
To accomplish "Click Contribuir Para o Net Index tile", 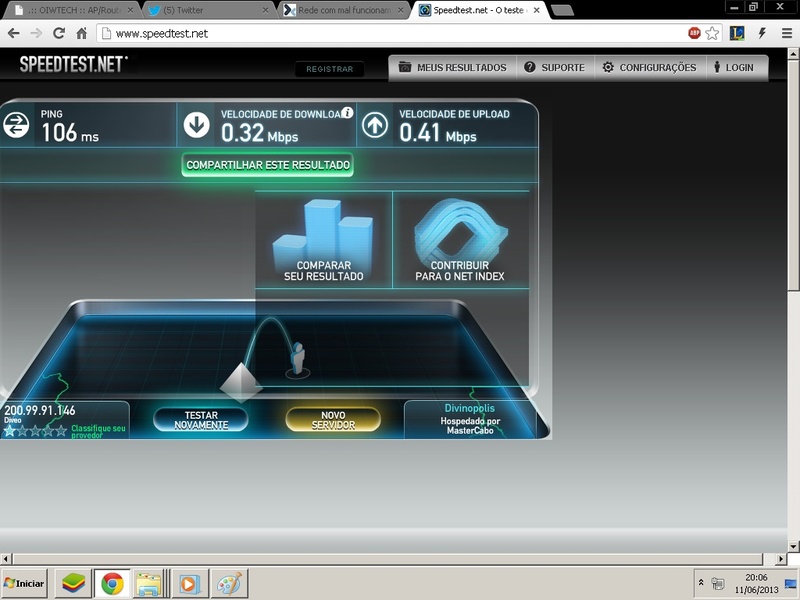I will tap(460, 240).
